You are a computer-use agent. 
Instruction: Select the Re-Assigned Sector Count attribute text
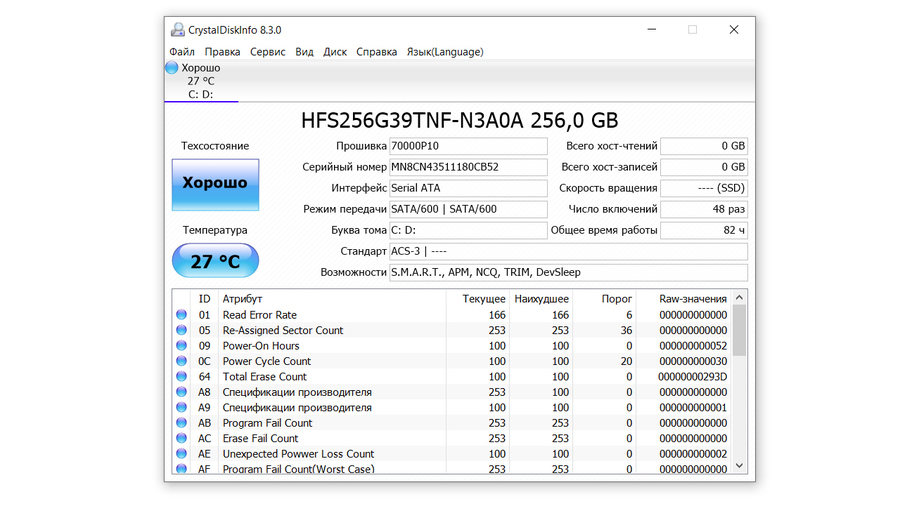click(282, 330)
